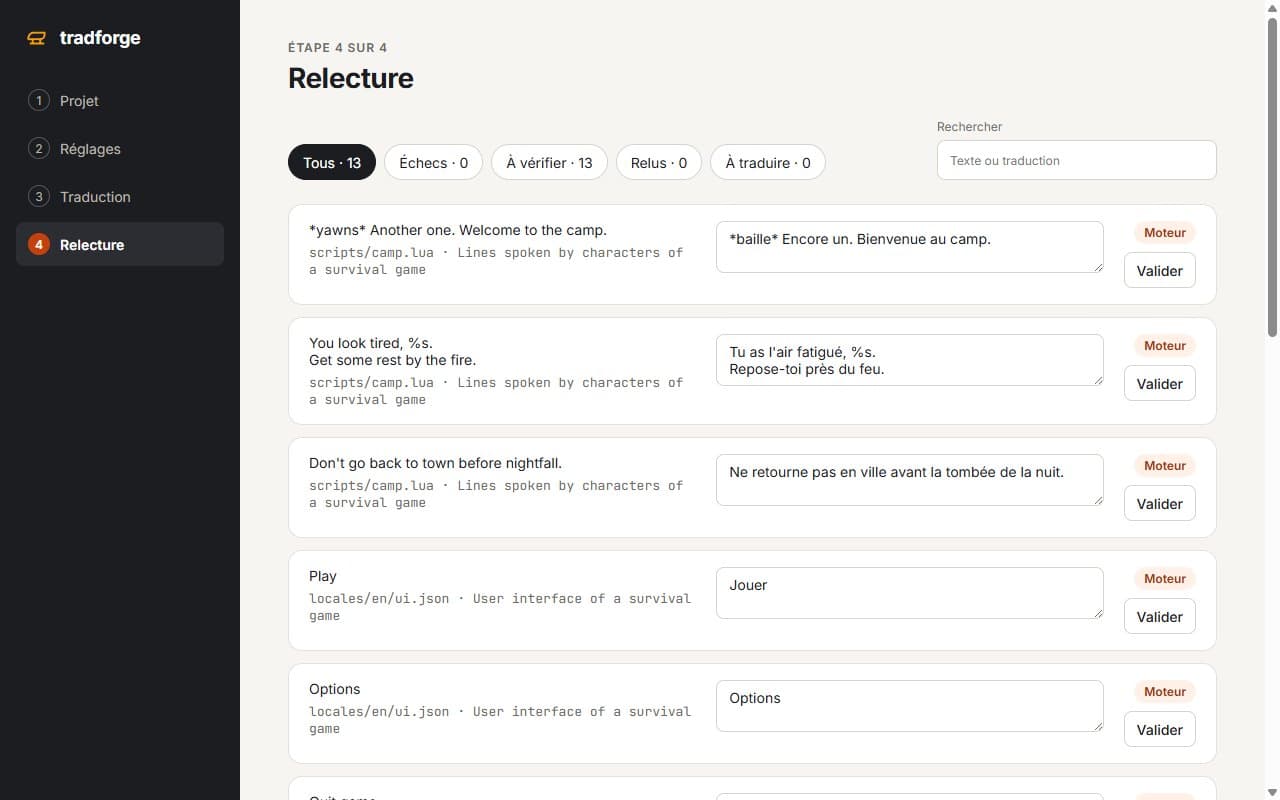
Task: Click the step 3 number circle
Action: pyautogui.click(x=39, y=197)
